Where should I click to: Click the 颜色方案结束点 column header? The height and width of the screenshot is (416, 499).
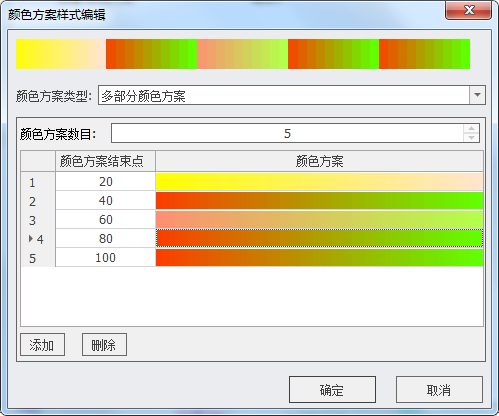pyautogui.click(x=105, y=161)
